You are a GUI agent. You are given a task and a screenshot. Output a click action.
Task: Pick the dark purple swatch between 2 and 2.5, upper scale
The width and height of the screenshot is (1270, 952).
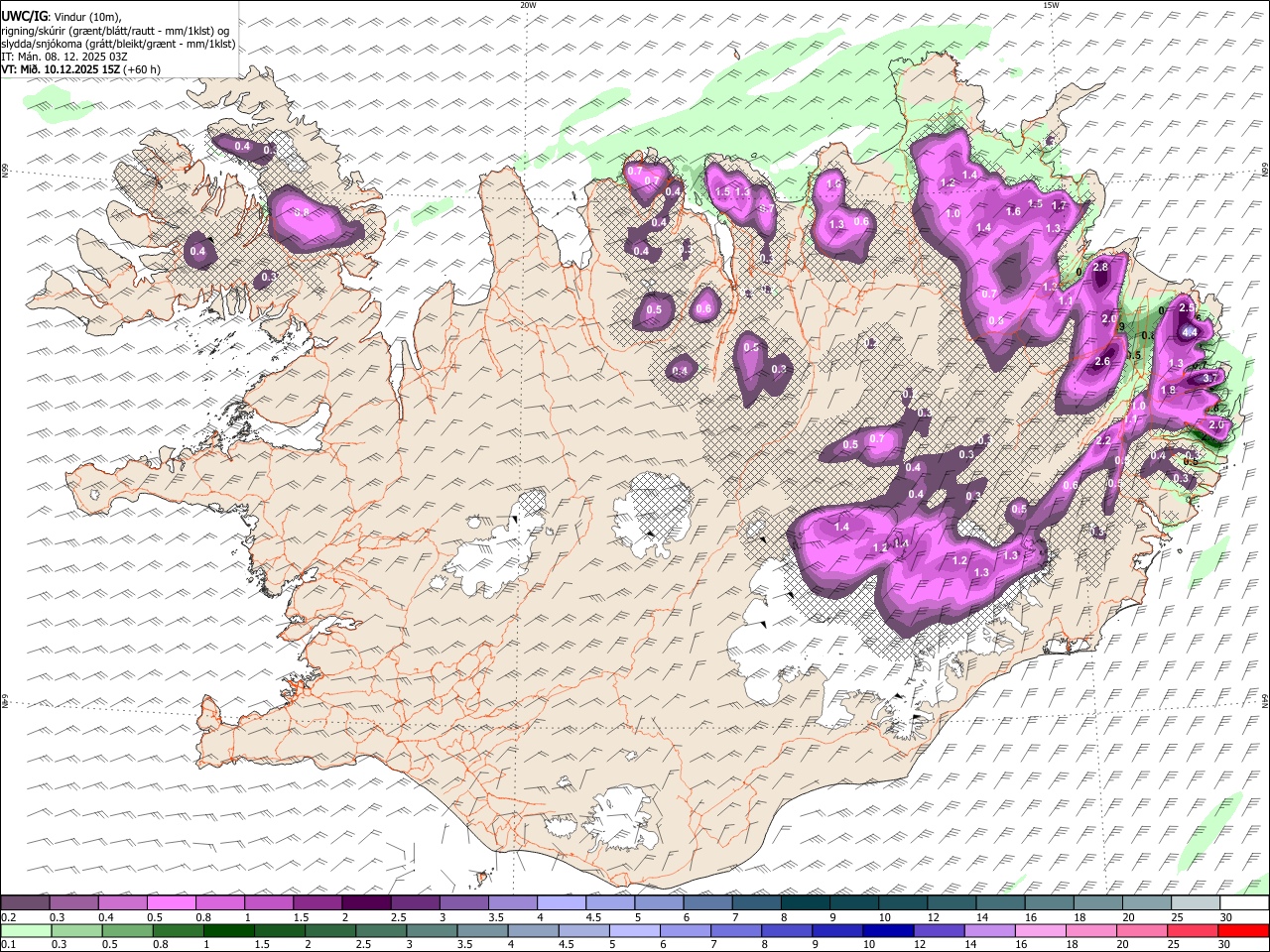(366, 902)
